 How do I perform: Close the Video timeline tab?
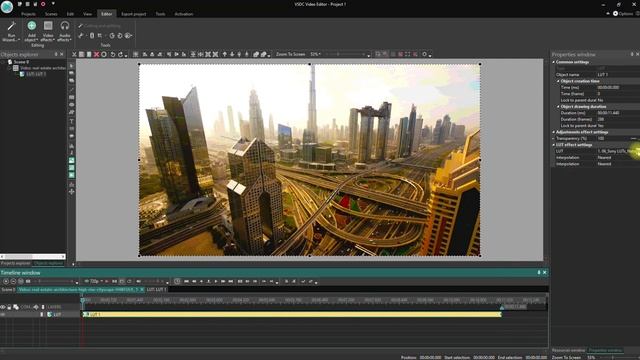coord(142,289)
